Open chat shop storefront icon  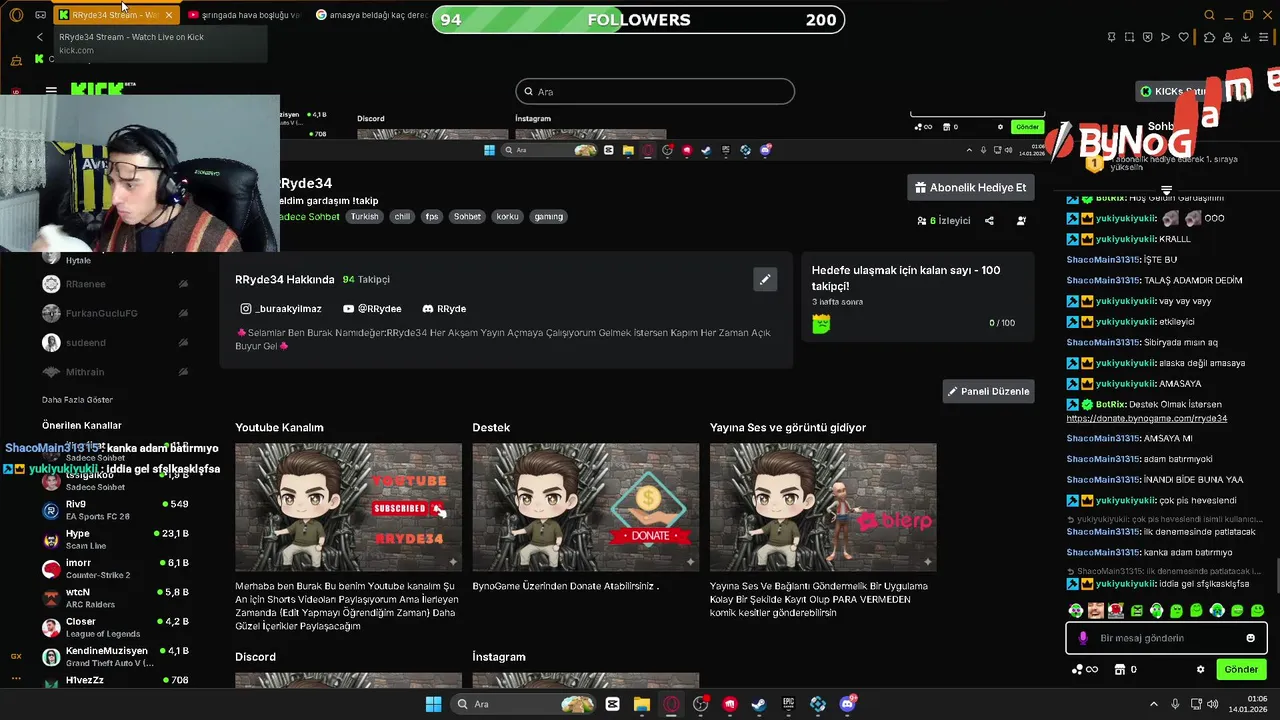pyautogui.click(x=1121, y=669)
